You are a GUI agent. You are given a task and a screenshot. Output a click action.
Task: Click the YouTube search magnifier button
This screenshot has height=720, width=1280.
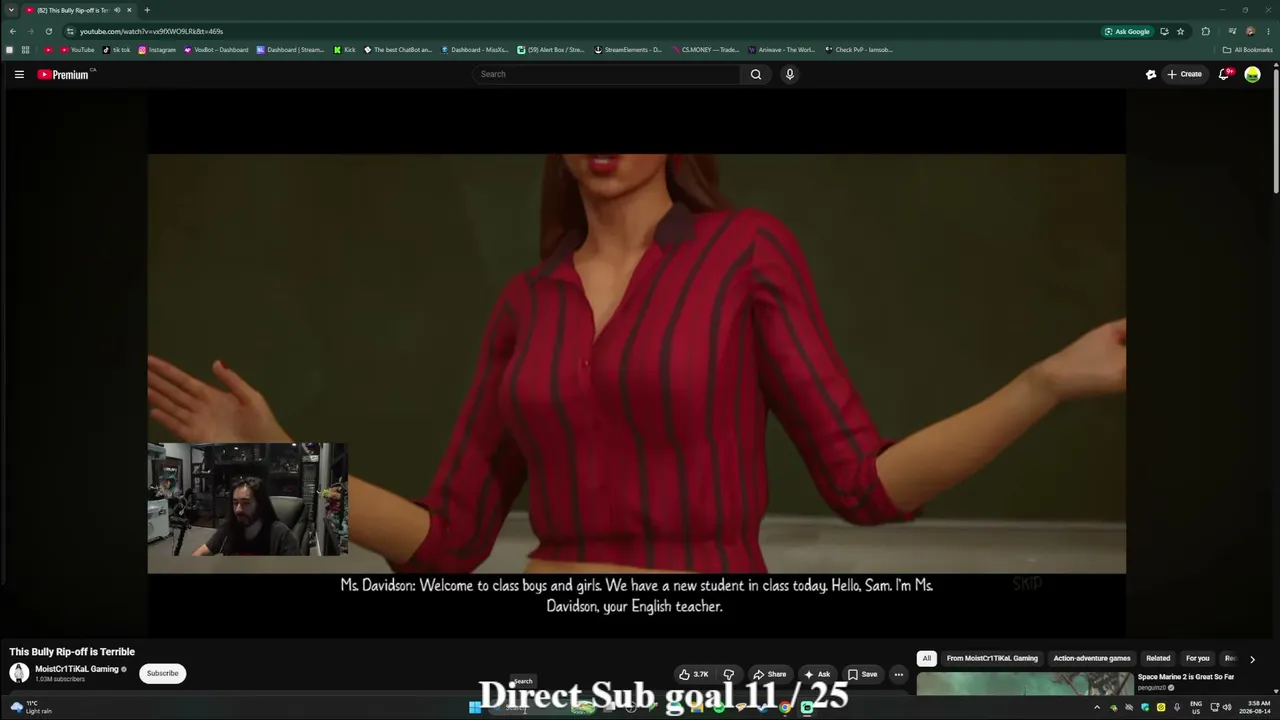[x=756, y=74]
